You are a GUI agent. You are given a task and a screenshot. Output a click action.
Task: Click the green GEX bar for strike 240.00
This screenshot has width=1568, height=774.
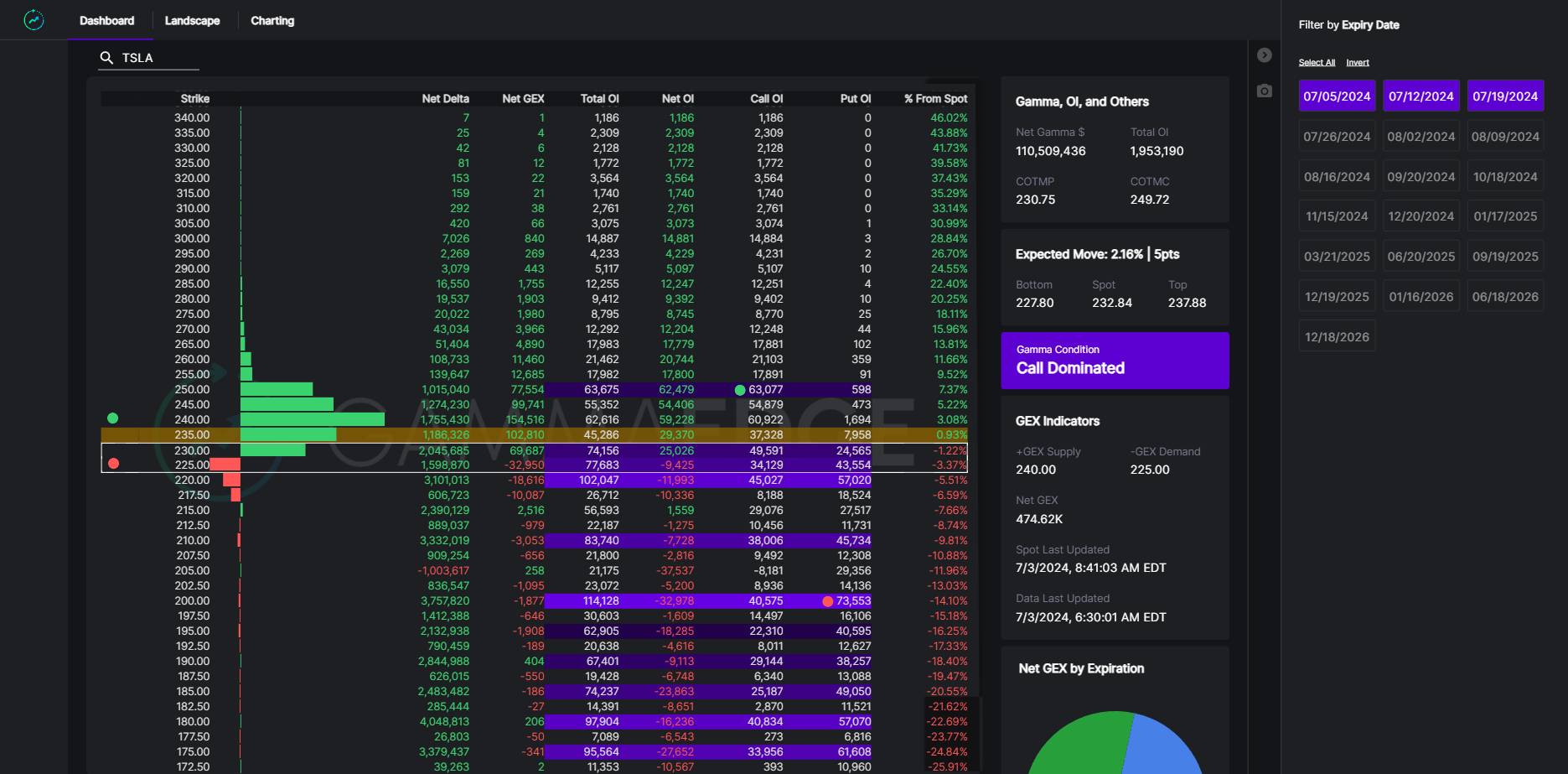pos(313,419)
